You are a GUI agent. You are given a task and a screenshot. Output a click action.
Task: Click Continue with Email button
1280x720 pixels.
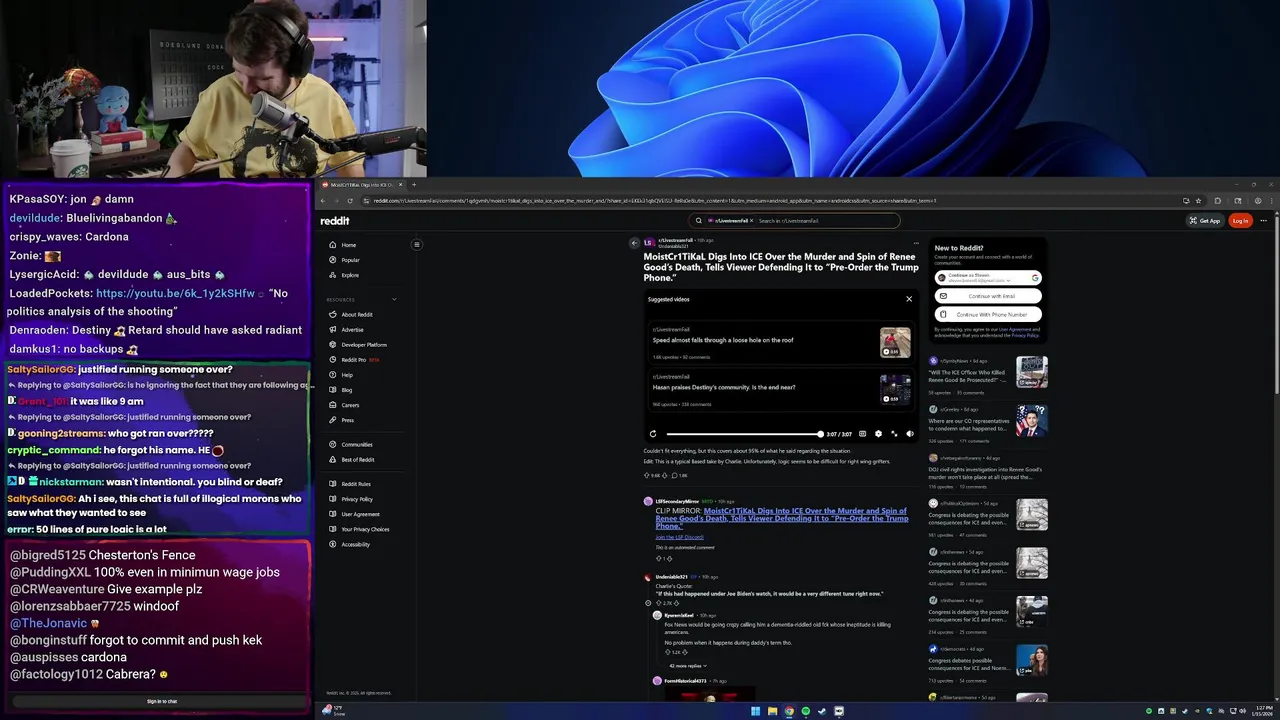[x=988, y=296]
